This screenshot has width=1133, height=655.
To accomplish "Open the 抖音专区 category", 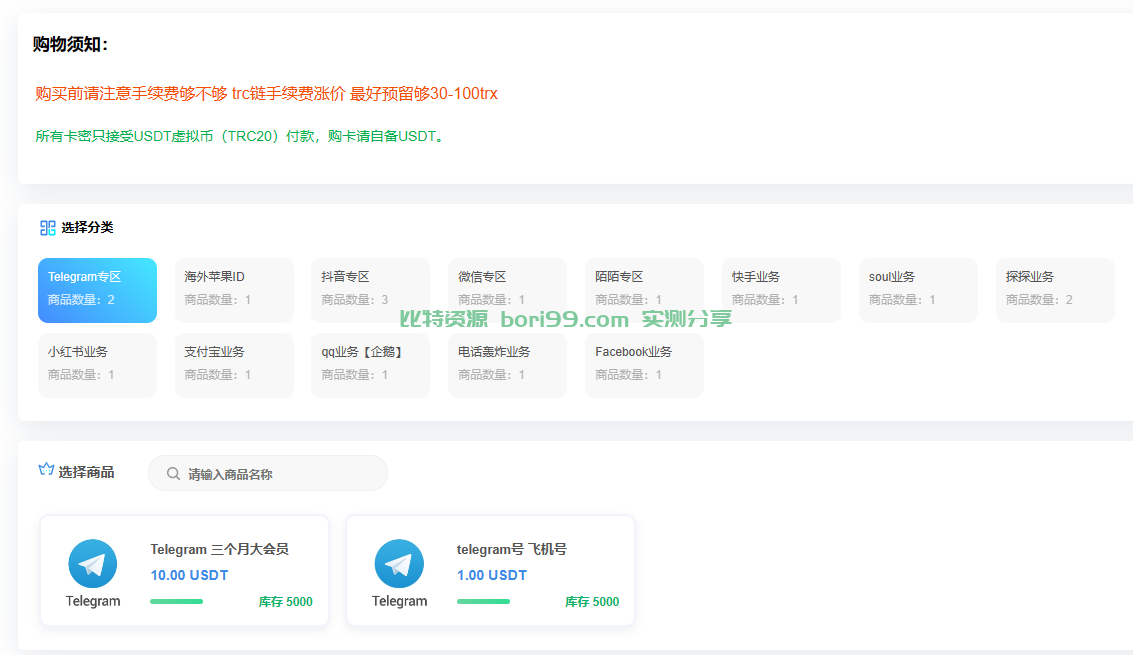I will click(371, 290).
